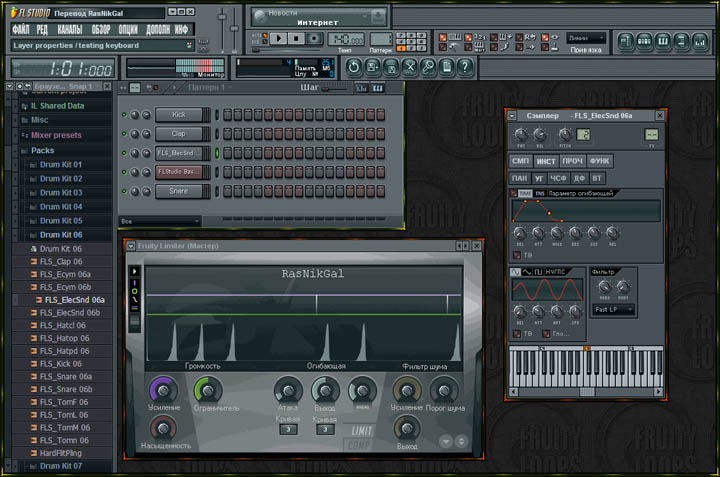Click the microphone shortcut icon

[428, 67]
